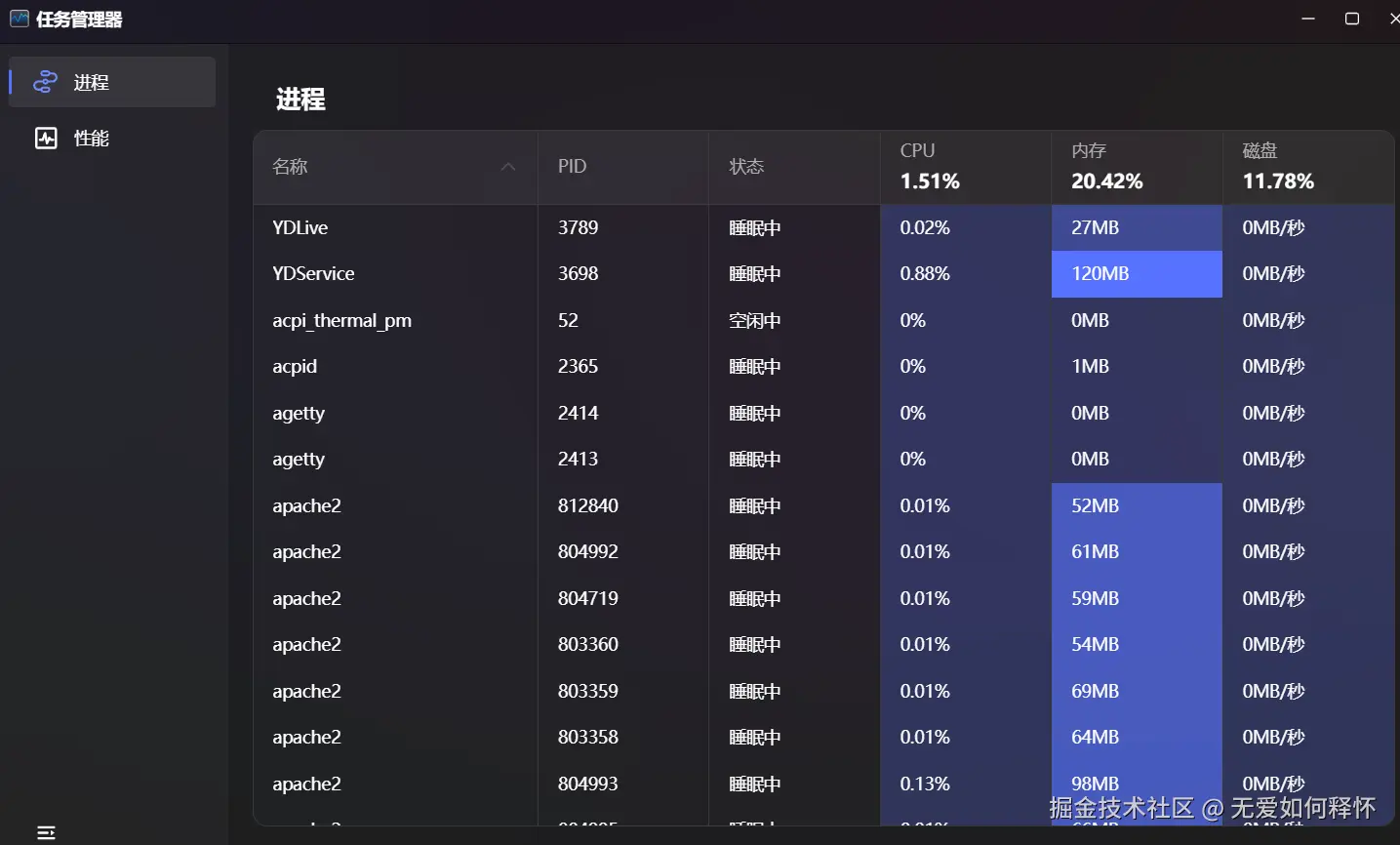Maximize the Task Manager window
The height and width of the screenshot is (845, 1400).
coord(1352,19)
